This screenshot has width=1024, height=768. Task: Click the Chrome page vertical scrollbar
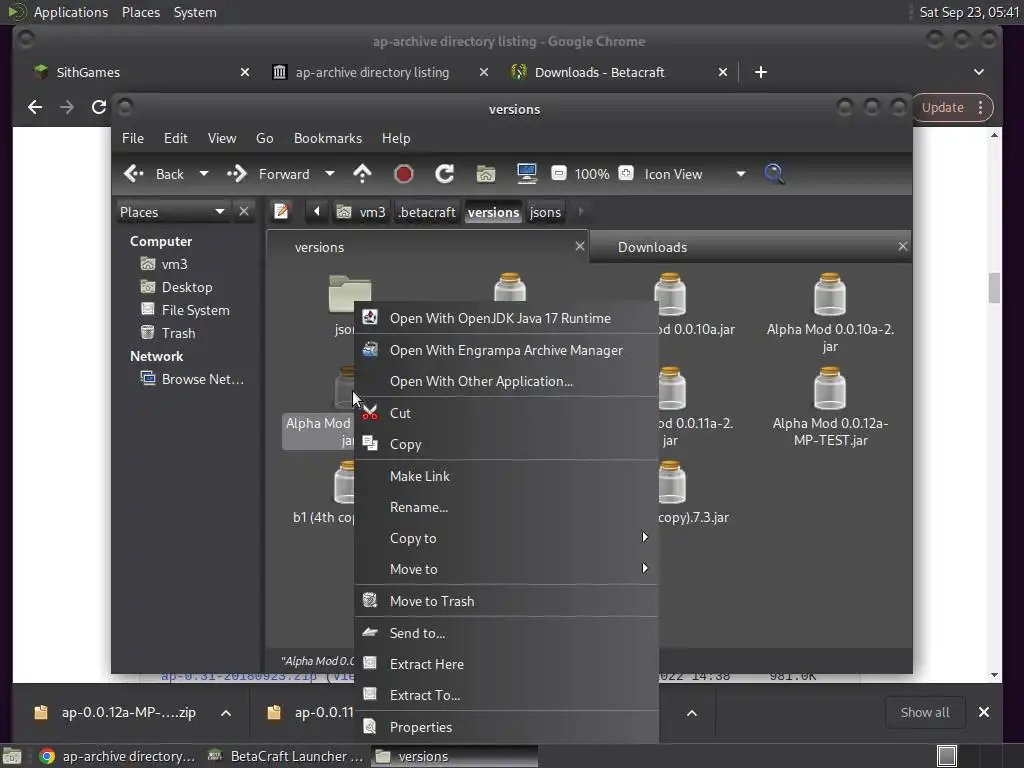pos(994,288)
